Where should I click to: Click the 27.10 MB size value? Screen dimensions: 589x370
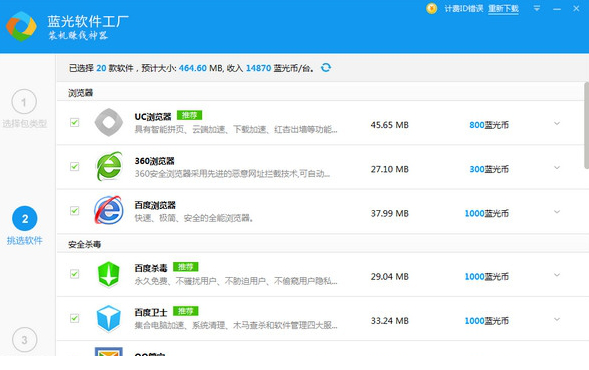390,169
